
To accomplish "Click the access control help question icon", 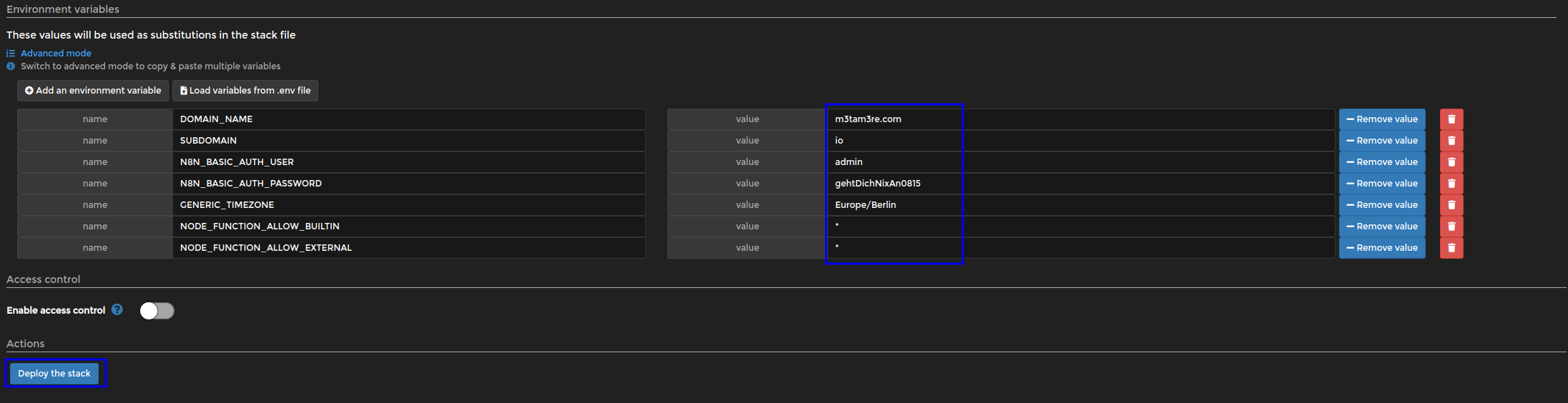I will [x=117, y=310].
